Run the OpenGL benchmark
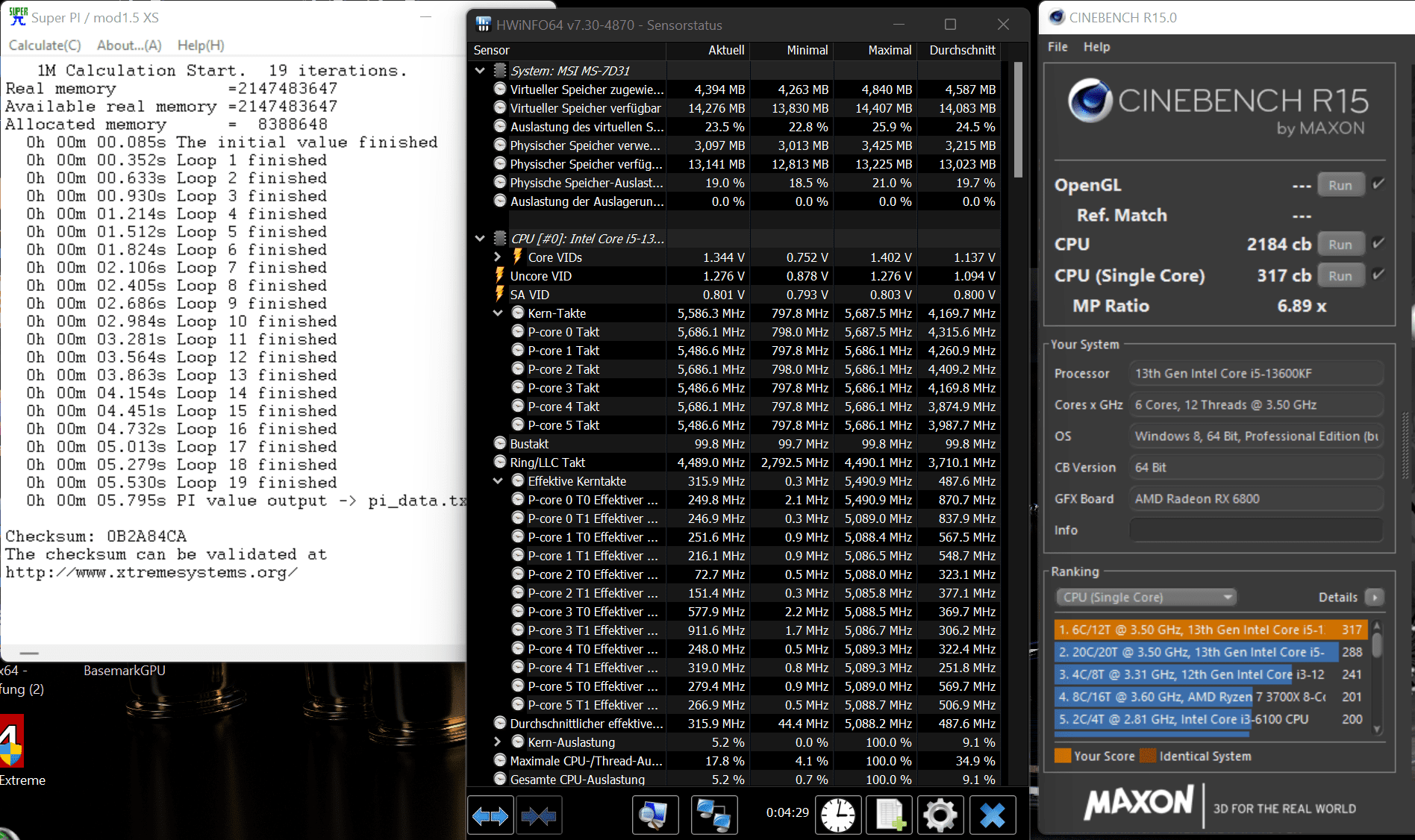 click(x=1340, y=185)
